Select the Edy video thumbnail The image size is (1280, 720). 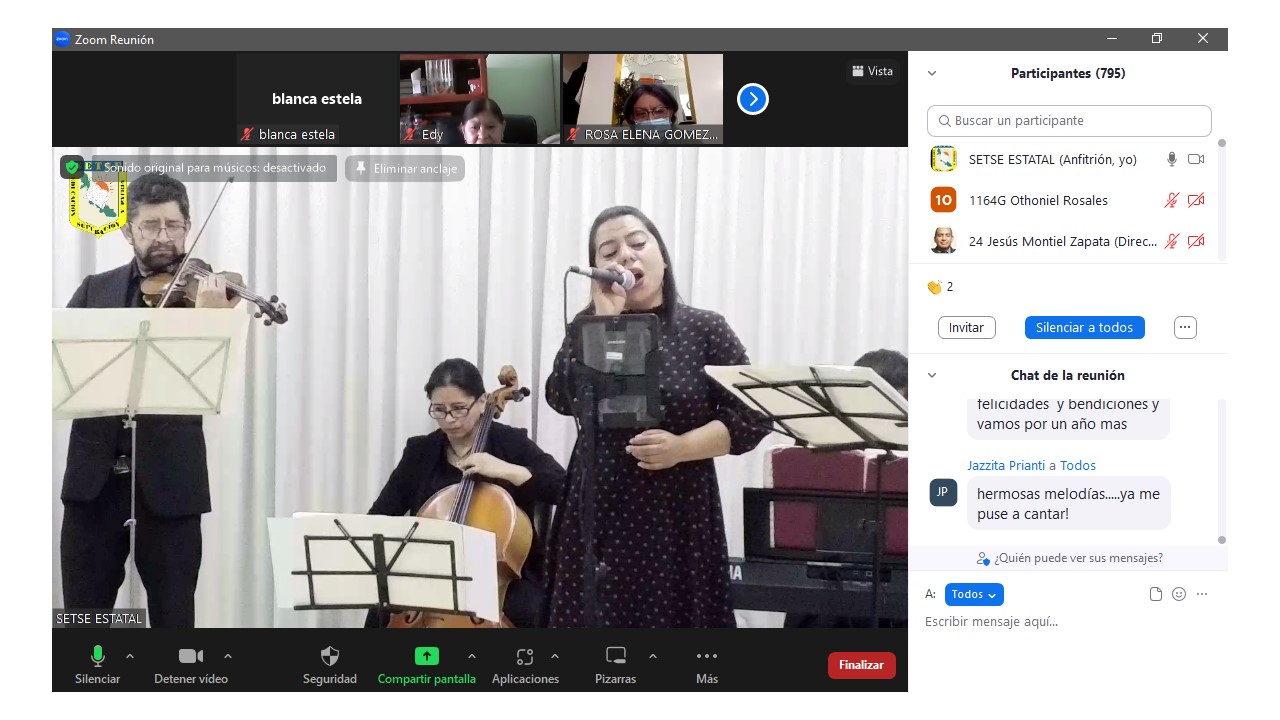[480, 99]
